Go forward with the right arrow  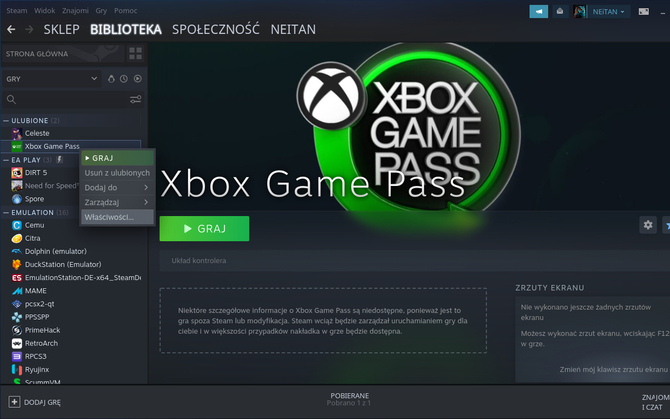tap(29, 29)
